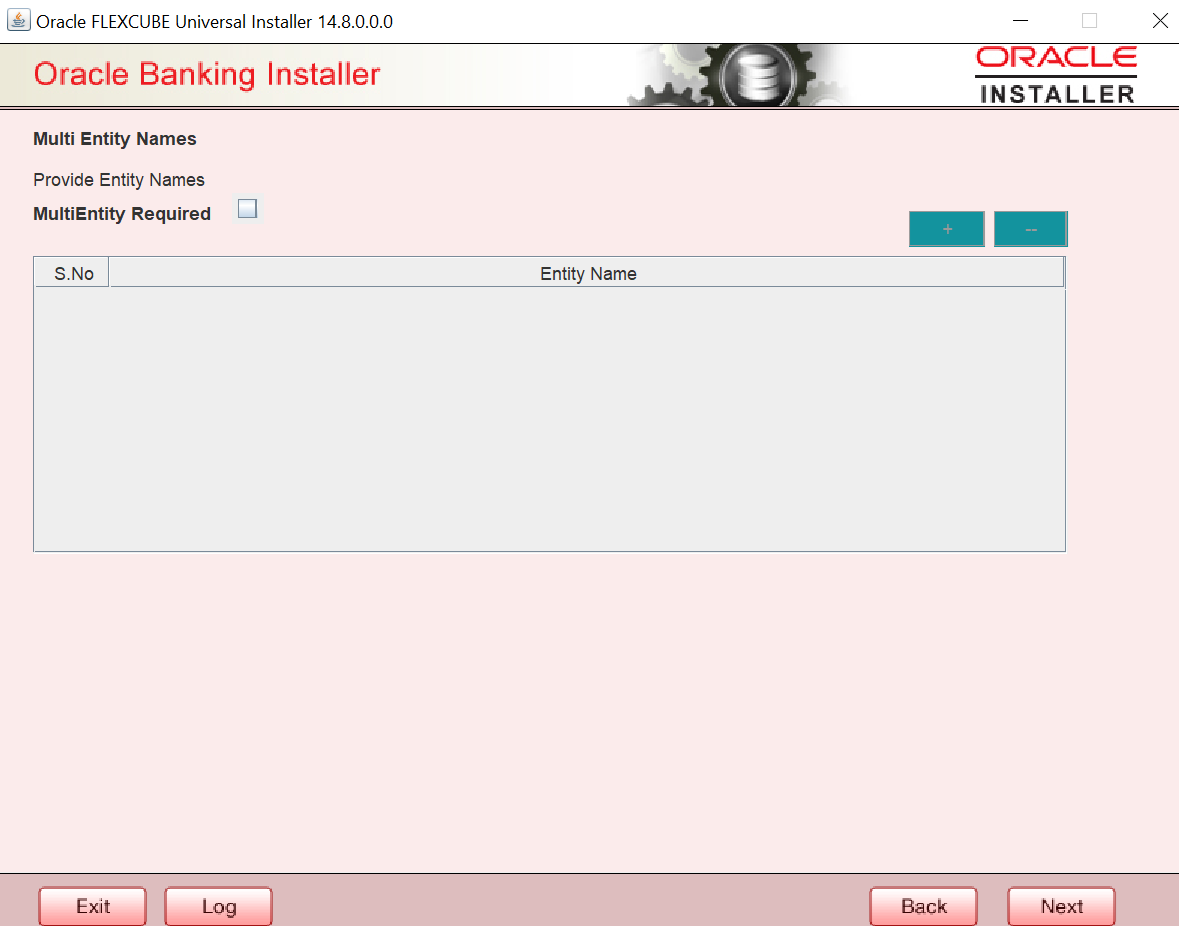Click the Java icon in the title bar
The image size is (1179, 926).
point(18,20)
